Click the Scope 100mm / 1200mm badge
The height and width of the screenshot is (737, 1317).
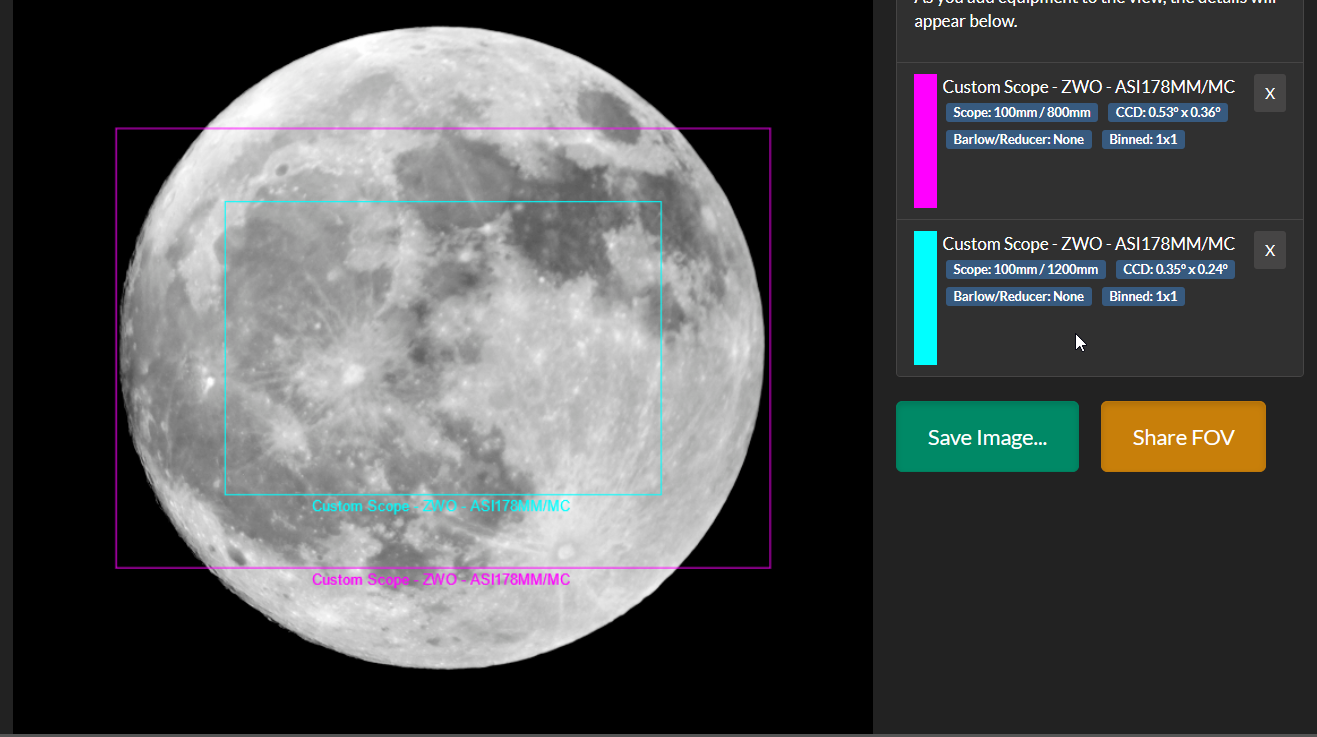coord(1025,268)
